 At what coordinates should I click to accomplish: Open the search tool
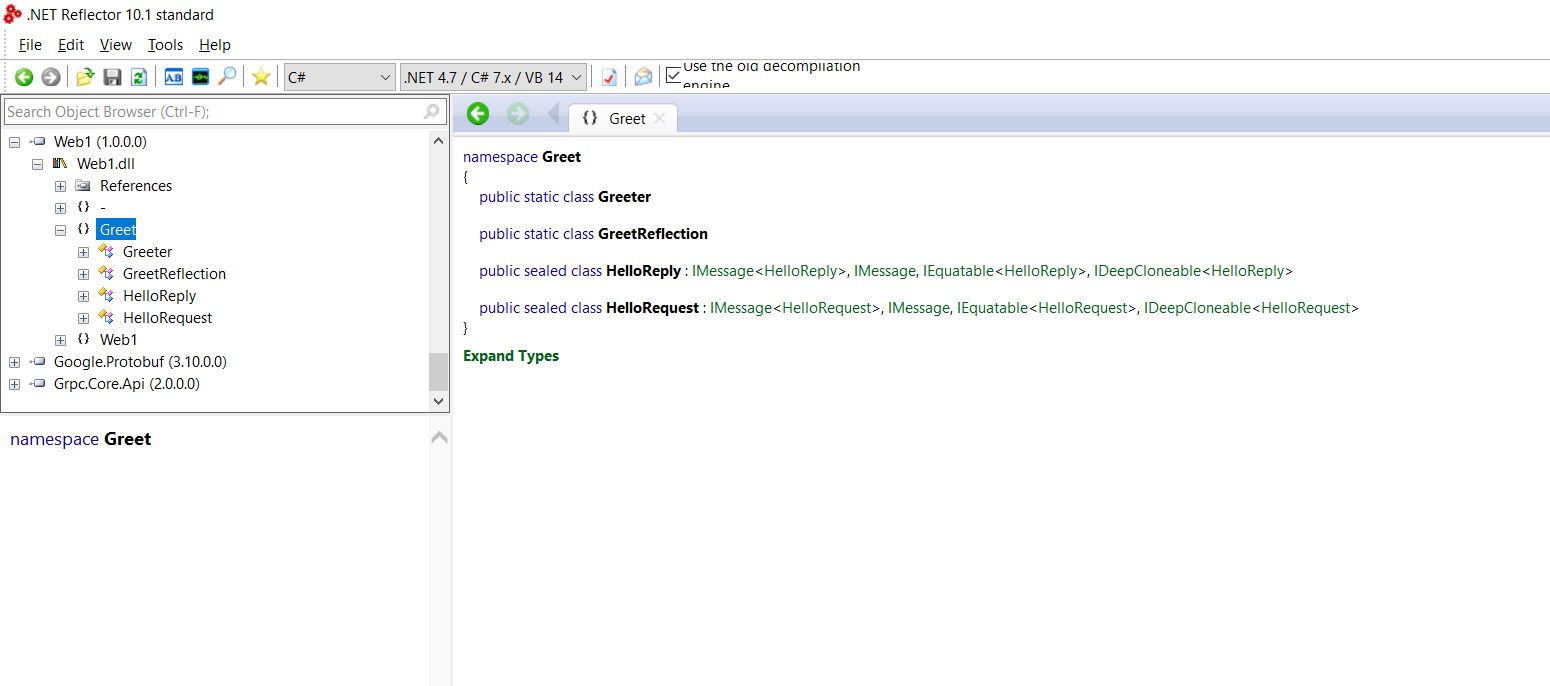[x=227, y=76]
